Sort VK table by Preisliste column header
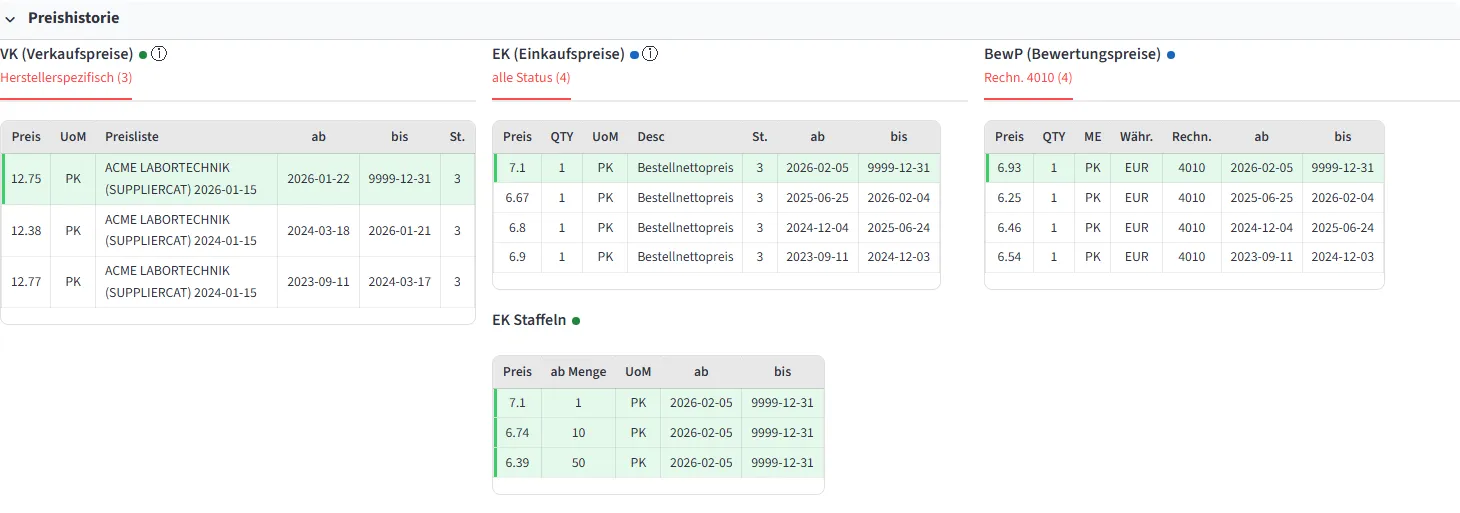Screen dimensions: 1460x513 pyautogui.click(x=132, y=137)
